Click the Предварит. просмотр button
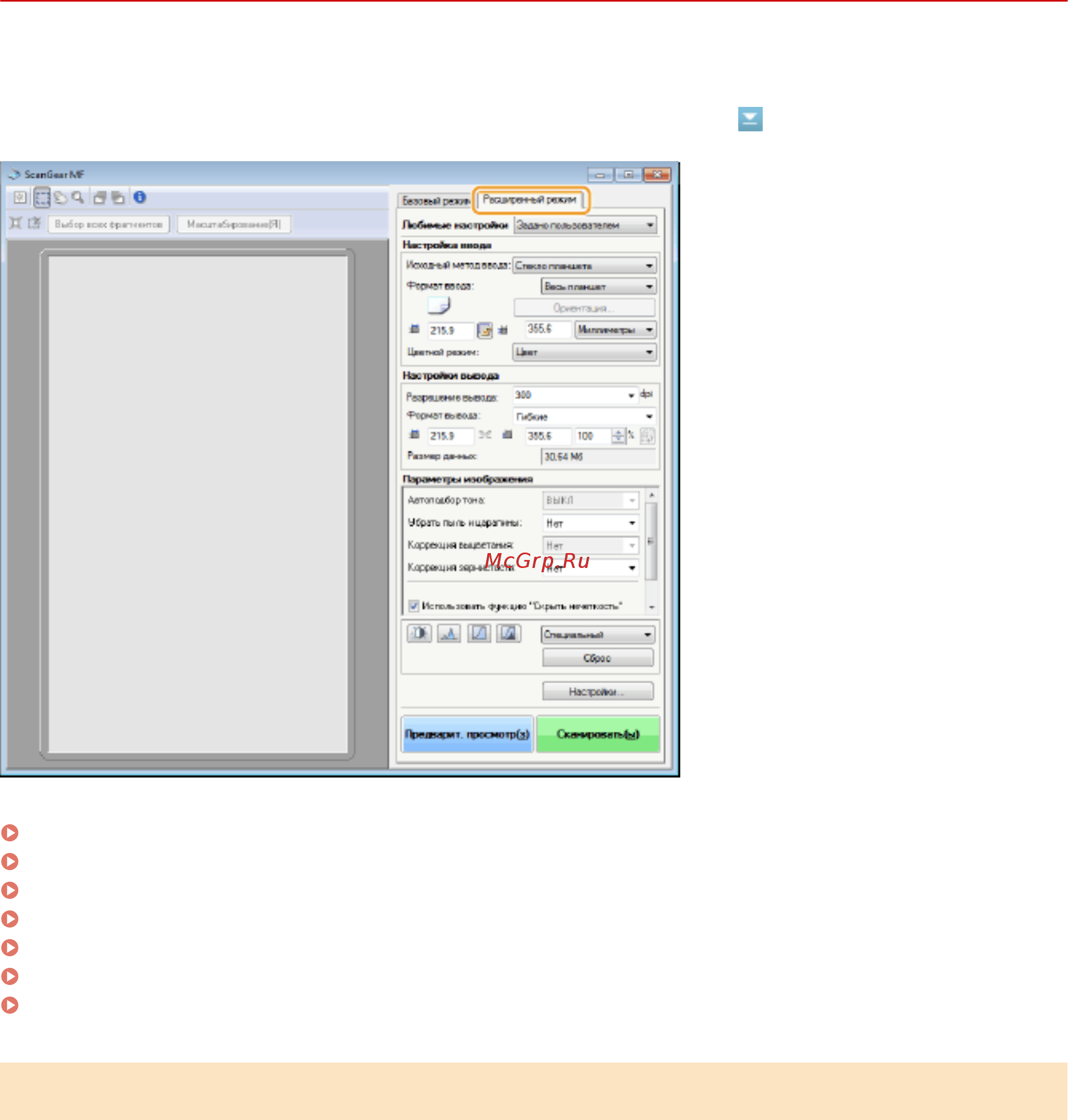Image resolution: width=1068 pixels, height=1120 pixels. 467,734
